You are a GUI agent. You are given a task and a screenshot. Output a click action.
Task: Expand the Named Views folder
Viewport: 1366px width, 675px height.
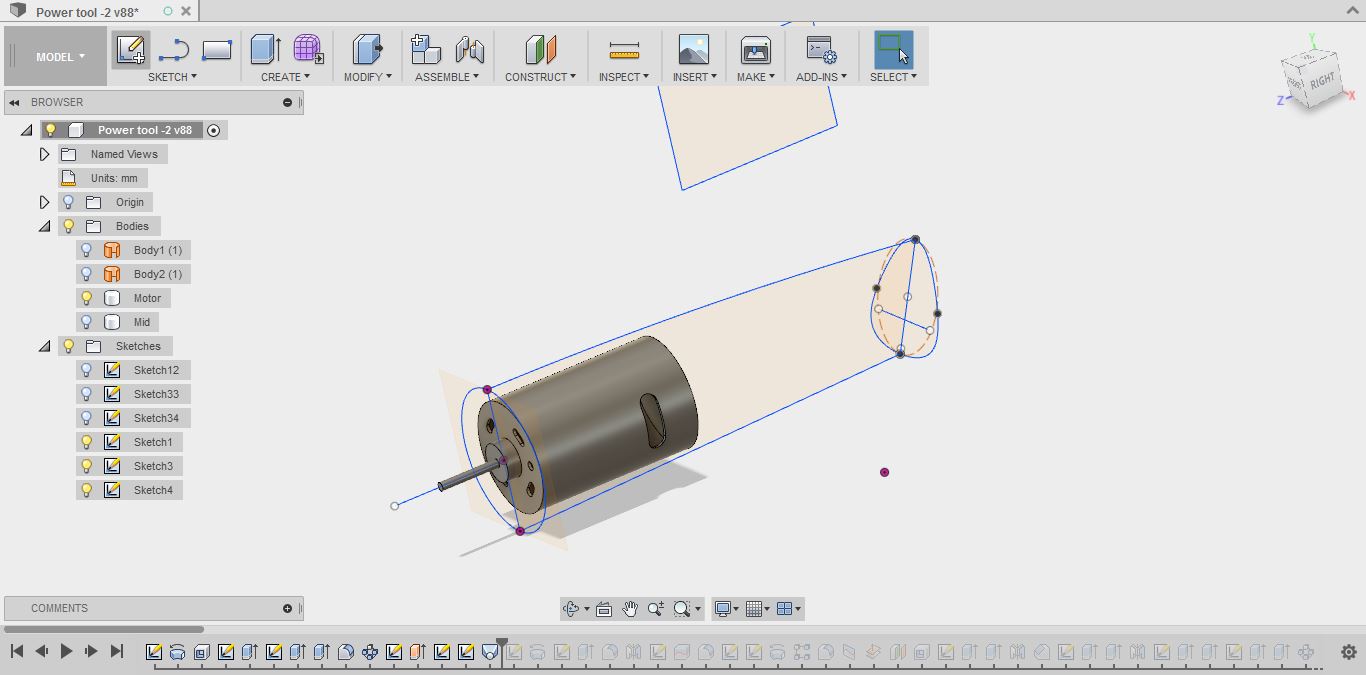[x=45, y=154]
